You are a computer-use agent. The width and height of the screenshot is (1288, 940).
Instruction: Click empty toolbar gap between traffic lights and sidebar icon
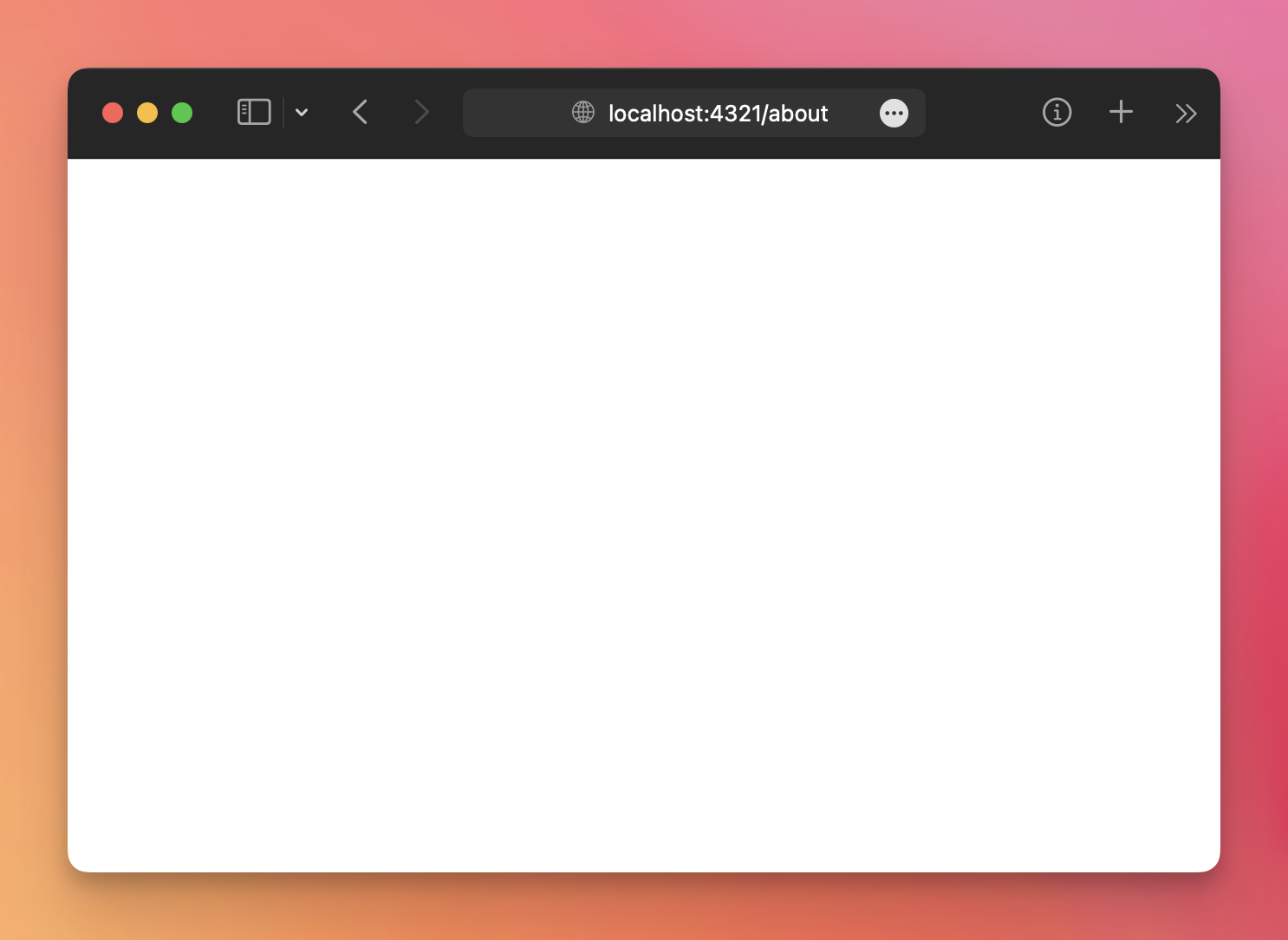pyautogui.click(x=214, y=113)
